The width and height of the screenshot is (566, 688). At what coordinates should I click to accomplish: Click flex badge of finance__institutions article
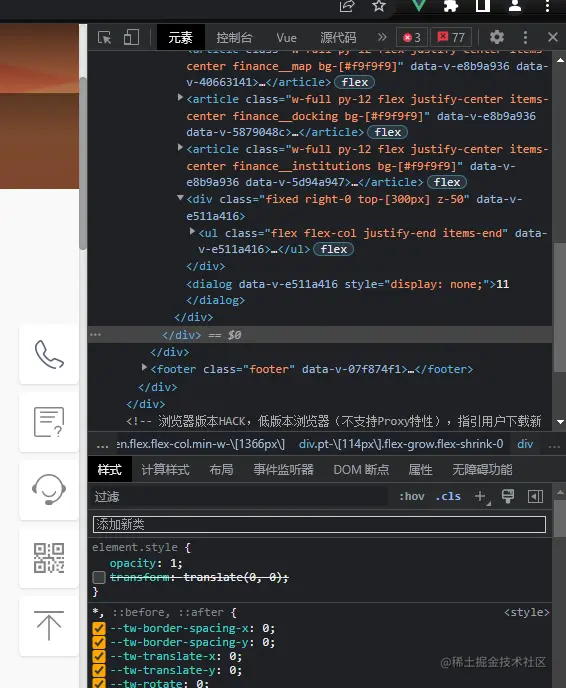click(x=447, y=182)
